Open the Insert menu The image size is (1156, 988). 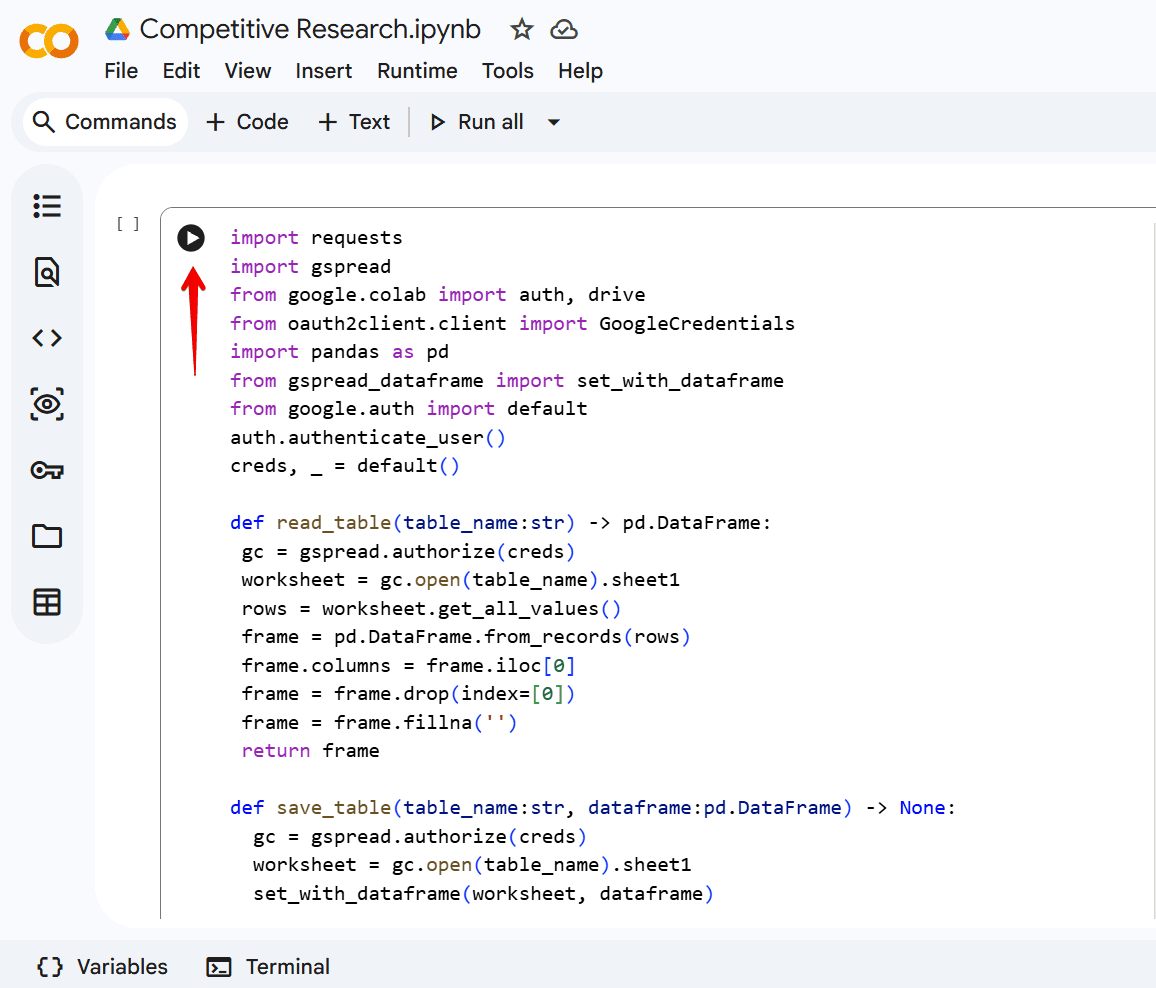(x=324, y=71)
